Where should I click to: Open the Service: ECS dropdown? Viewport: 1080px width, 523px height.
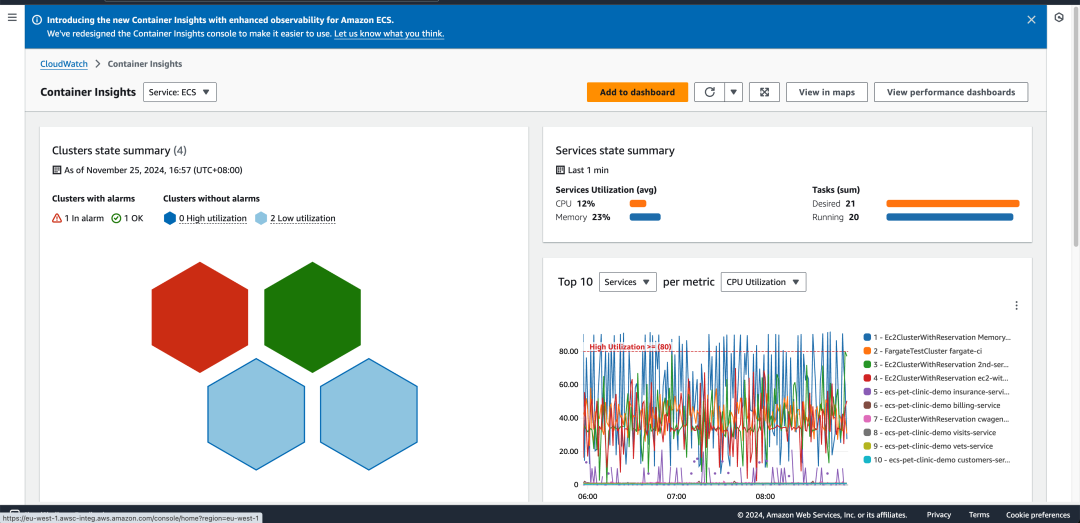tap(180, 92)
